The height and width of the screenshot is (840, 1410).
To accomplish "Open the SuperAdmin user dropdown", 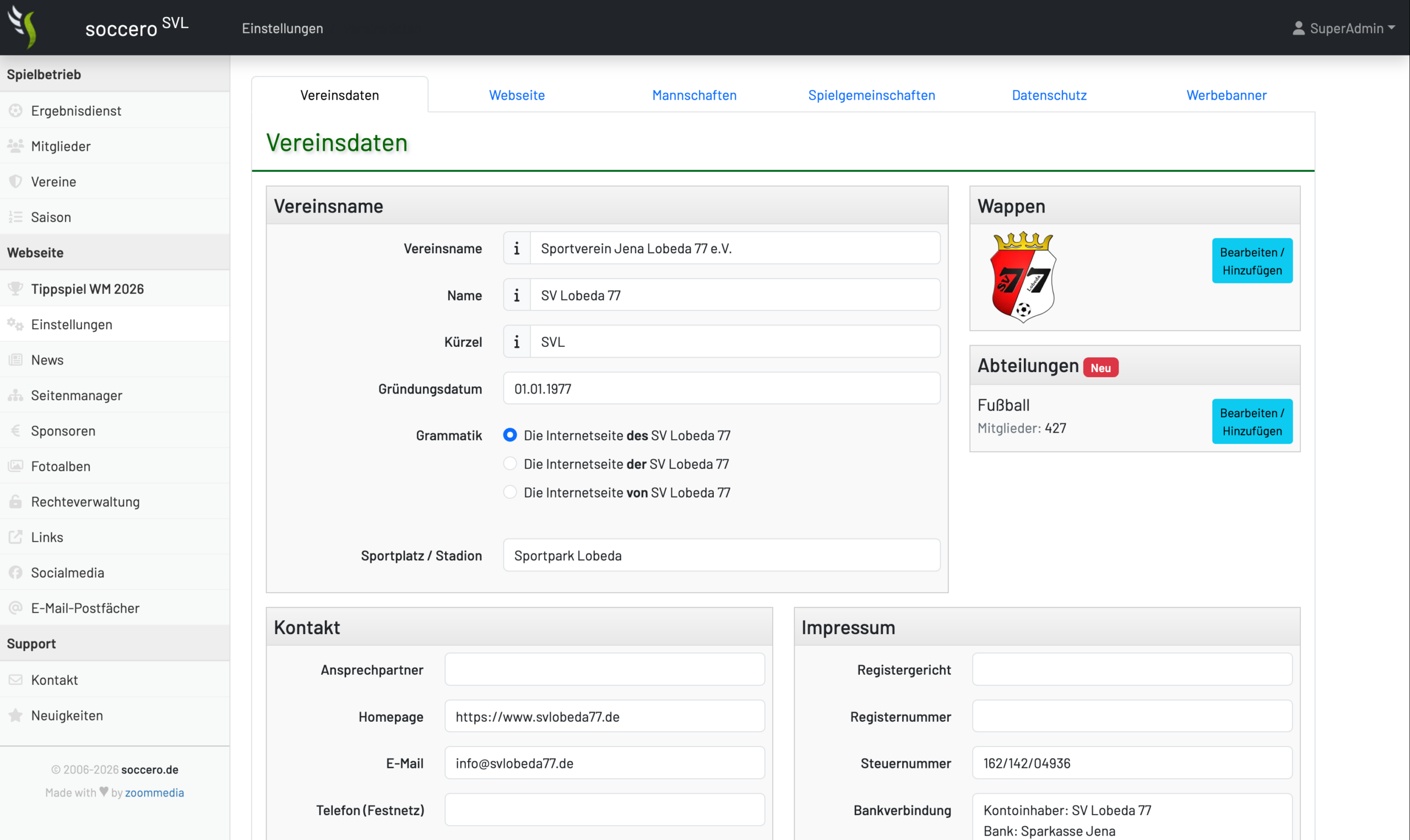I will click(1343, 28).
